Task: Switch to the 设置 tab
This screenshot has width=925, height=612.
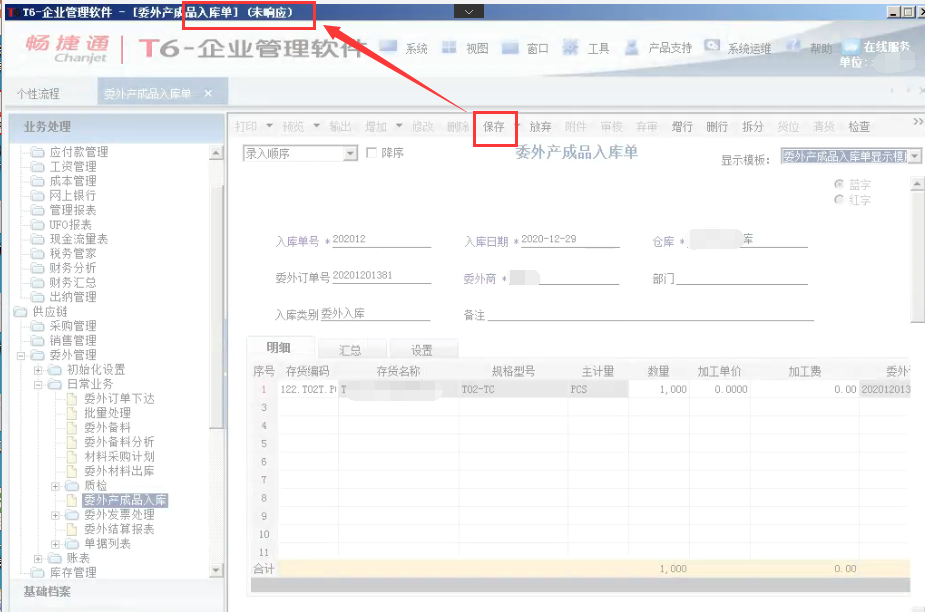Action: [422, 350]
